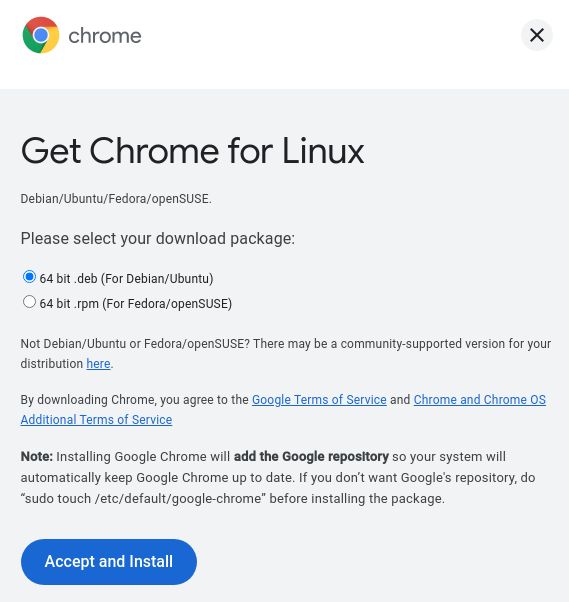Open the community-supported version 'here' link

(98, 364)
